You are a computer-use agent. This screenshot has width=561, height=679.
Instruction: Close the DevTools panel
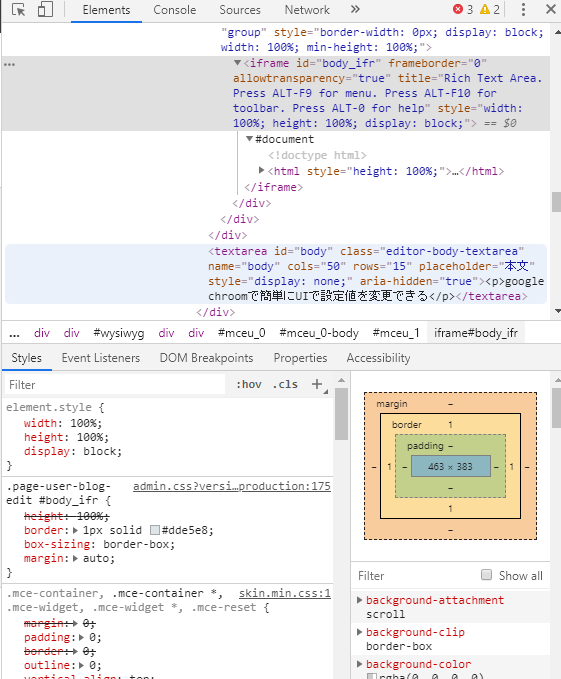point(551,9)
